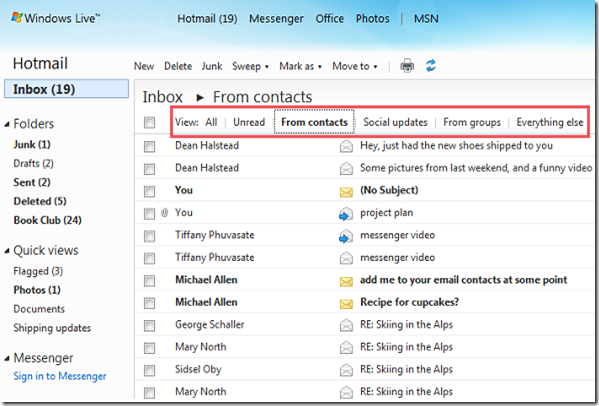Click unread envelope beside 'add me to your email contacts'
599x406 pixels.
click(x=346, y=281)
